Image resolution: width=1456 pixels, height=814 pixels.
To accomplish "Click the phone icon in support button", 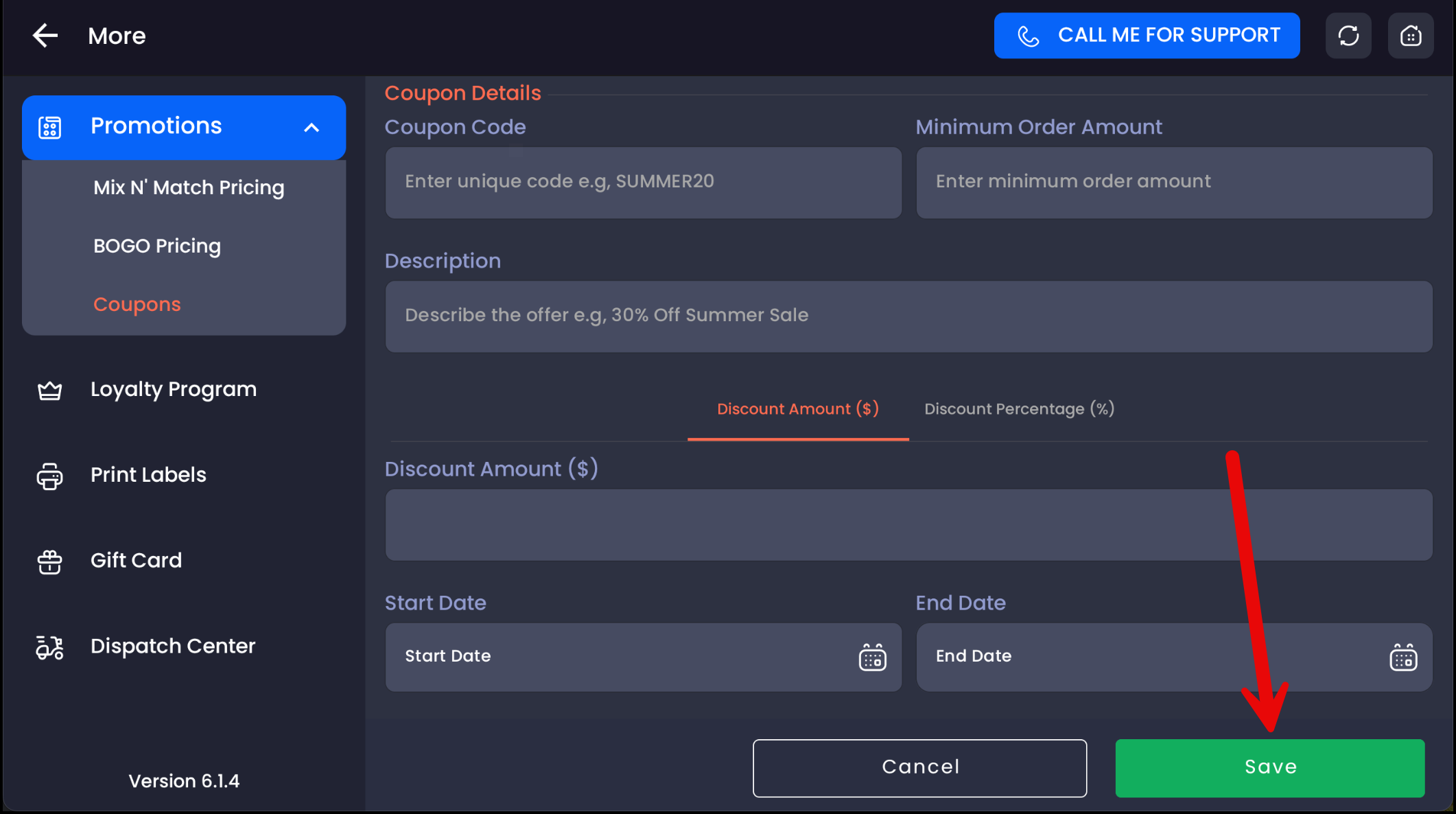I will click(x=1028, y=36).
